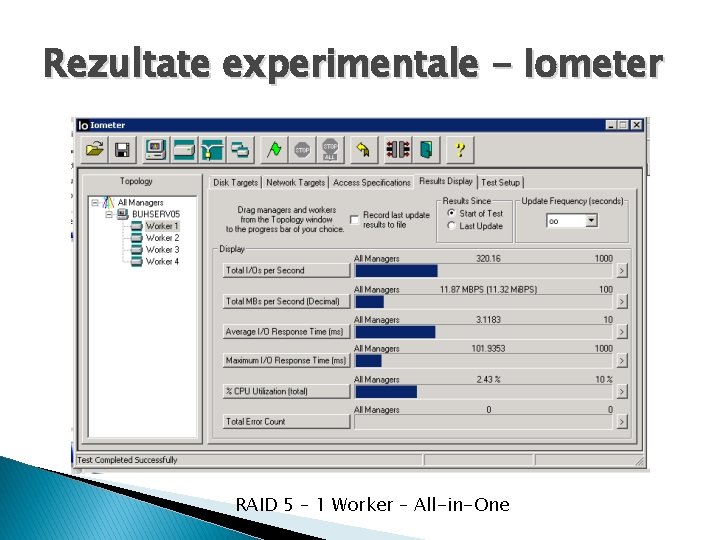
Task: Start new disk worker icon
Action: [x=184, y=150]
